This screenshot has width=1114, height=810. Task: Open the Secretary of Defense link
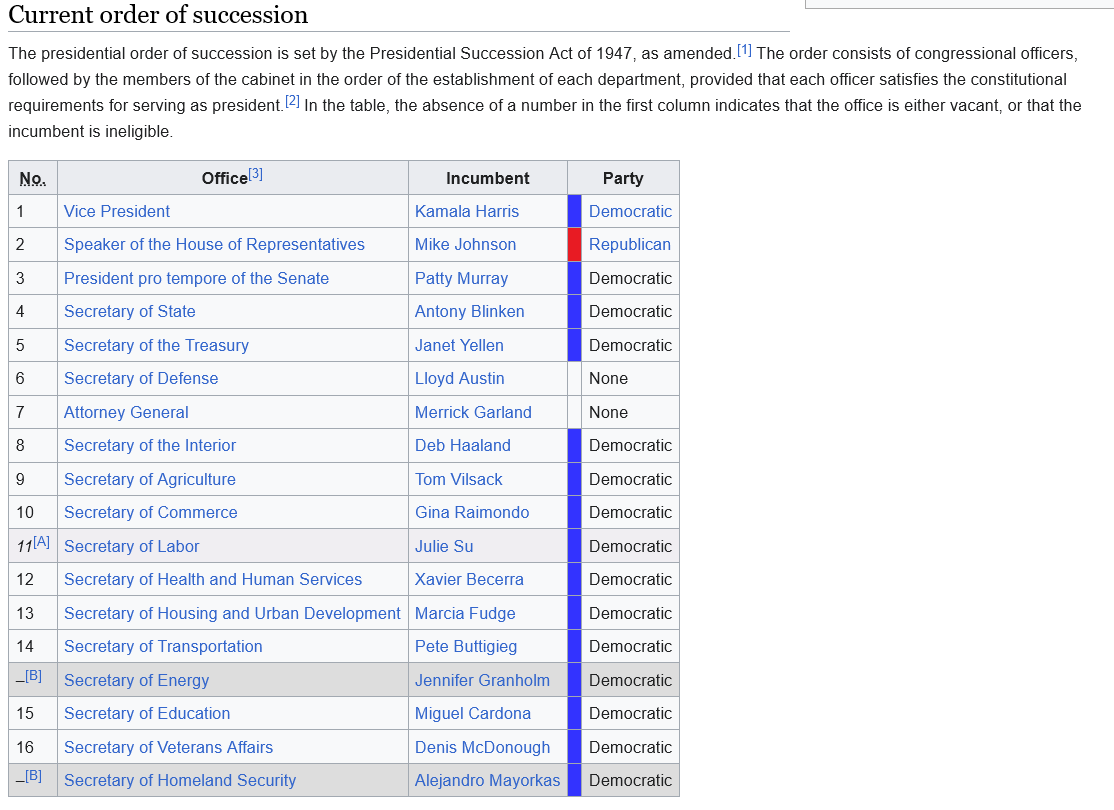(140, 378)
